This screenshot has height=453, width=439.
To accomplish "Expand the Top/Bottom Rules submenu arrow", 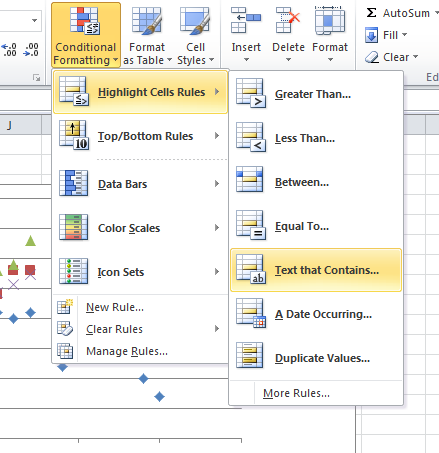I will click(217, 136).
